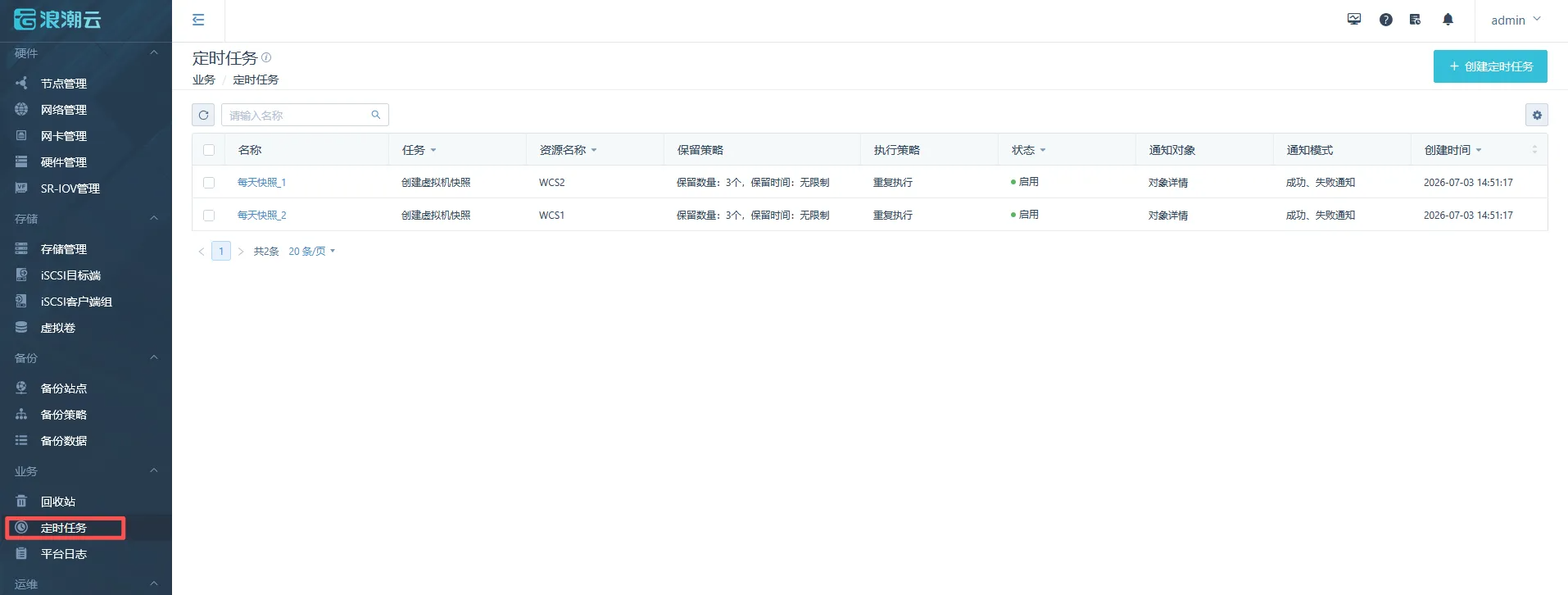The width and height of the screenshot is (1568, 595).
Task: Click the table sort arrows at header end
Action: (x=1534, y=150)
